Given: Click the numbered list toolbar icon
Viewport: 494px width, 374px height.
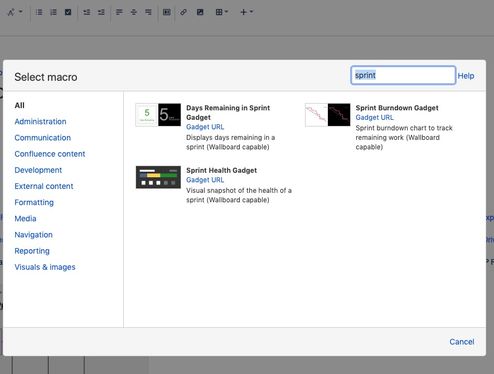Looking at the screenshot, I should point(53,12).
